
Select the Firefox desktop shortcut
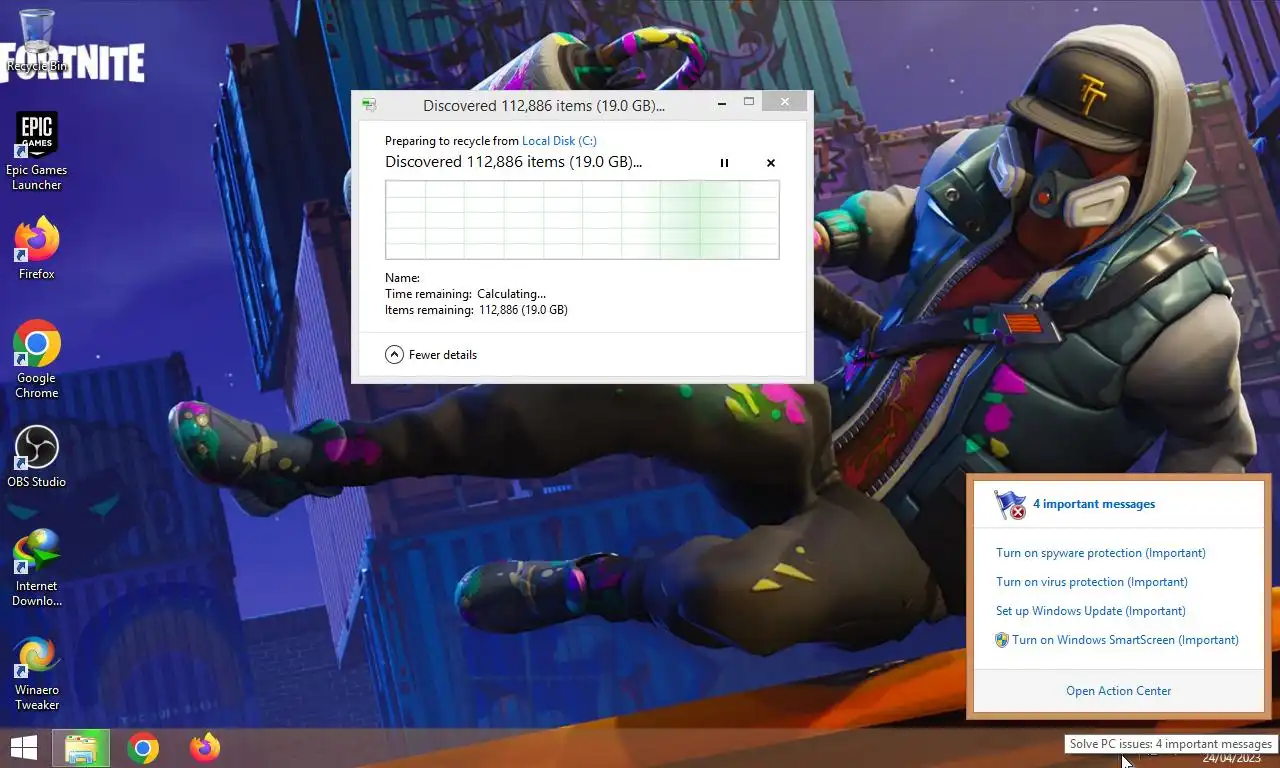36,249
